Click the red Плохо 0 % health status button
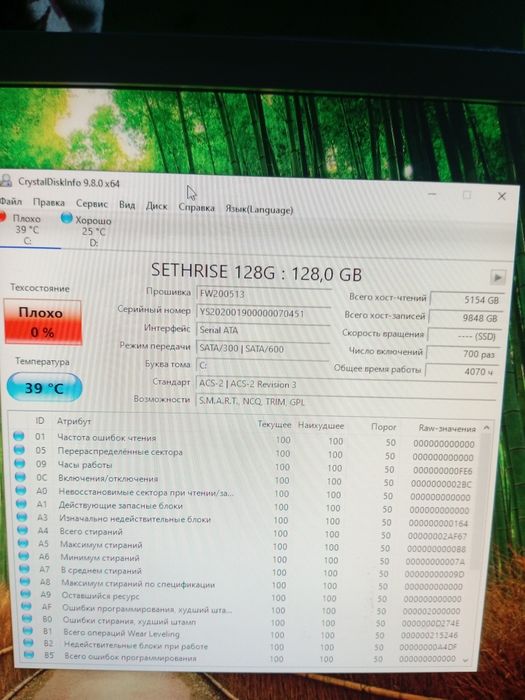525x700 pixels. pyautogui.click(x=42, y=322)
